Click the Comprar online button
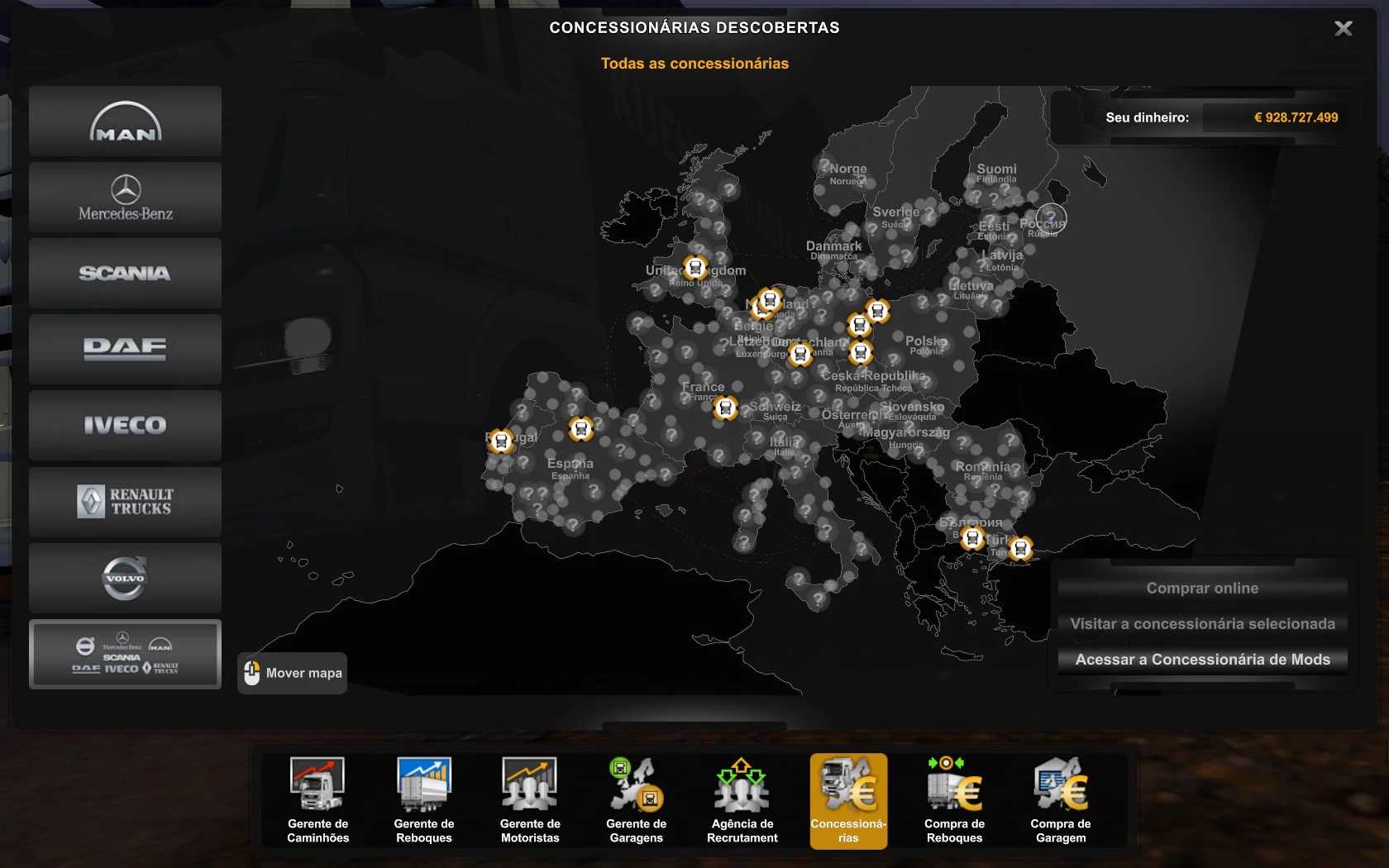 click(1202, 589)
